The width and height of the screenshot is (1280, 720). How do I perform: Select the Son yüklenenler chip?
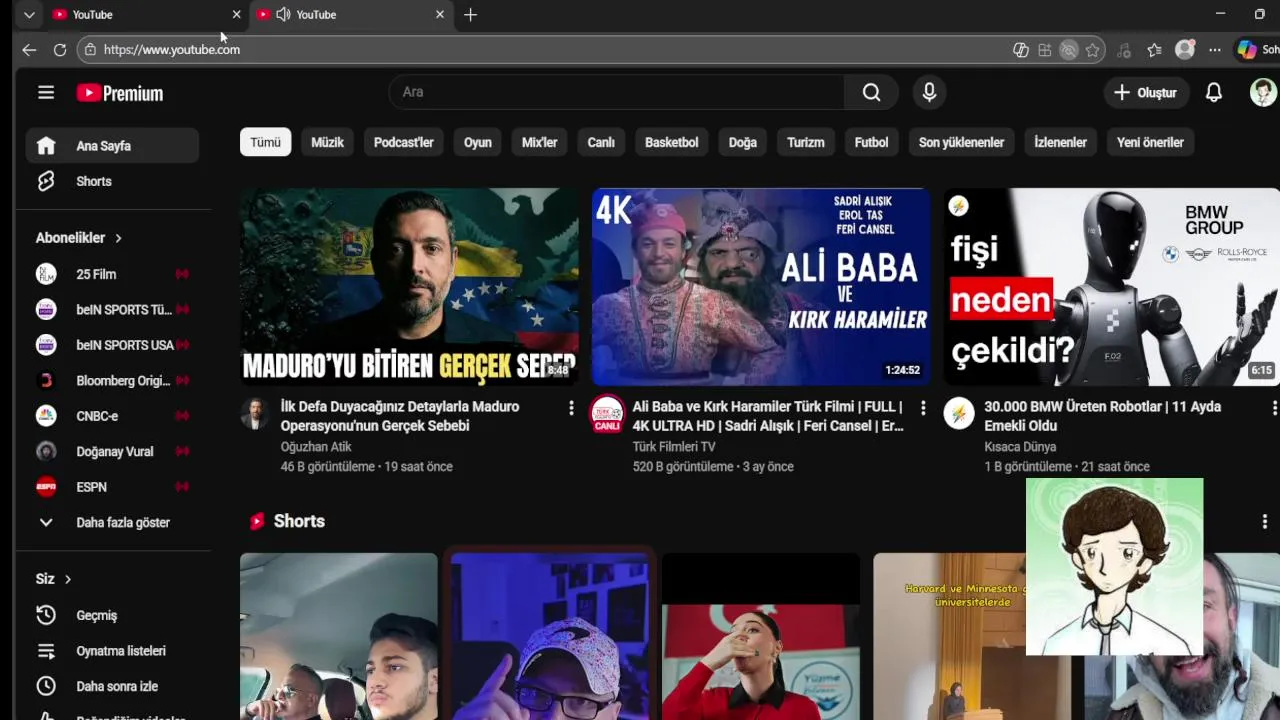point(961,142)
